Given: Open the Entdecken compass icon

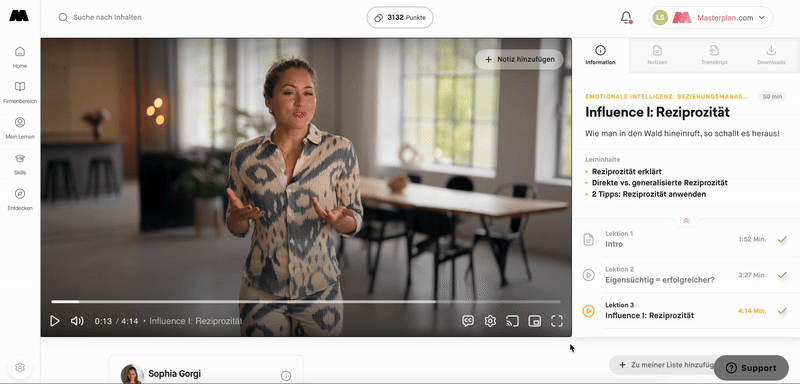Looking at the screenshot, I should pyautogui.click(x=20, y=194).
